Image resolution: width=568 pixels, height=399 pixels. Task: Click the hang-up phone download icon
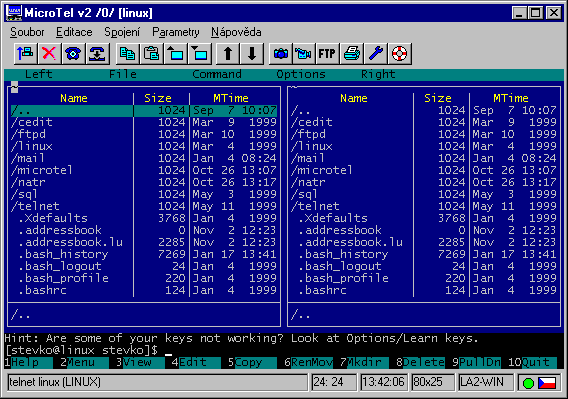pyautogui.click(x=97, y=54)
